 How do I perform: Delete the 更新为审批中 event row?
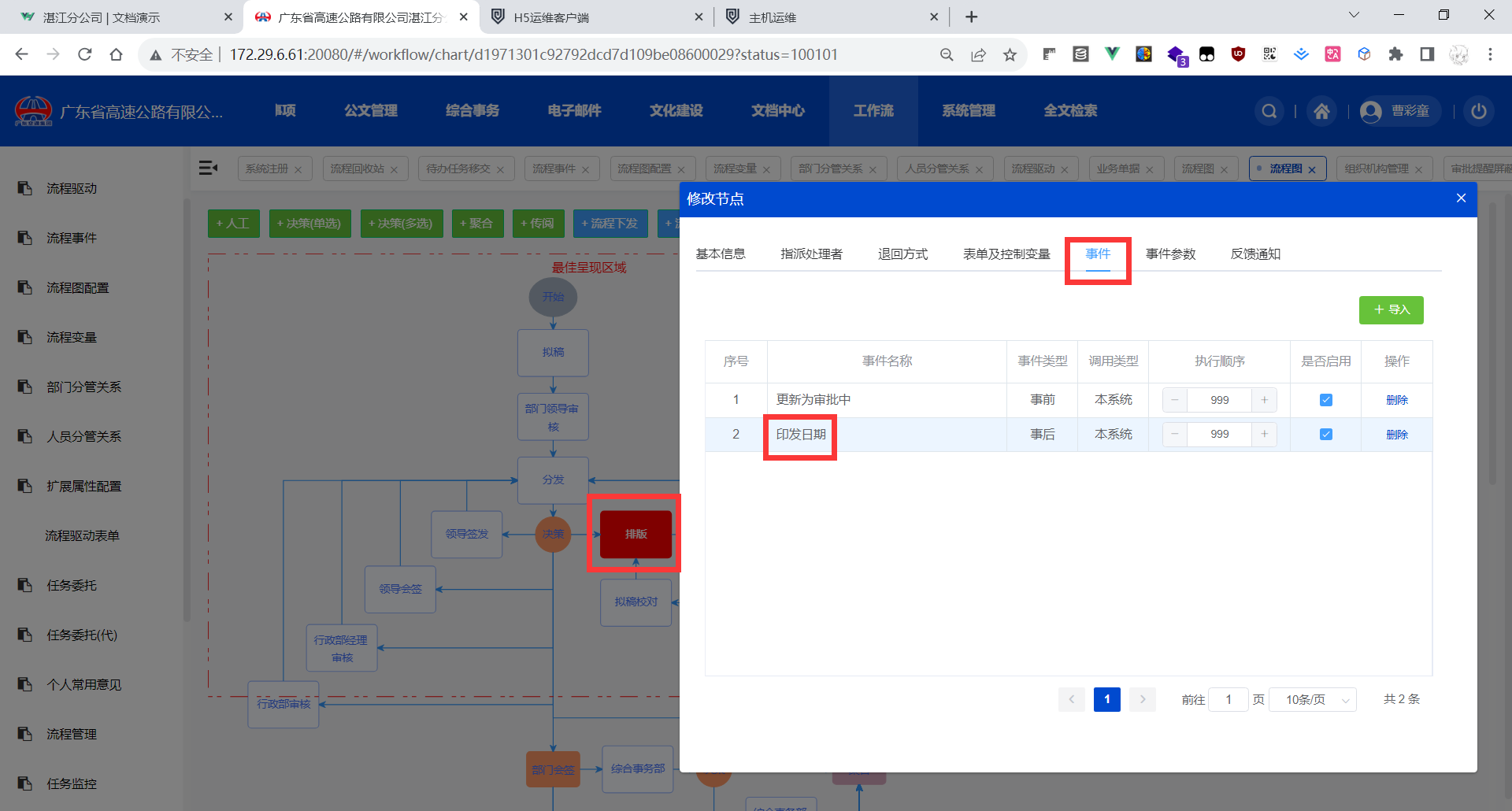[x=1397, y=400]
